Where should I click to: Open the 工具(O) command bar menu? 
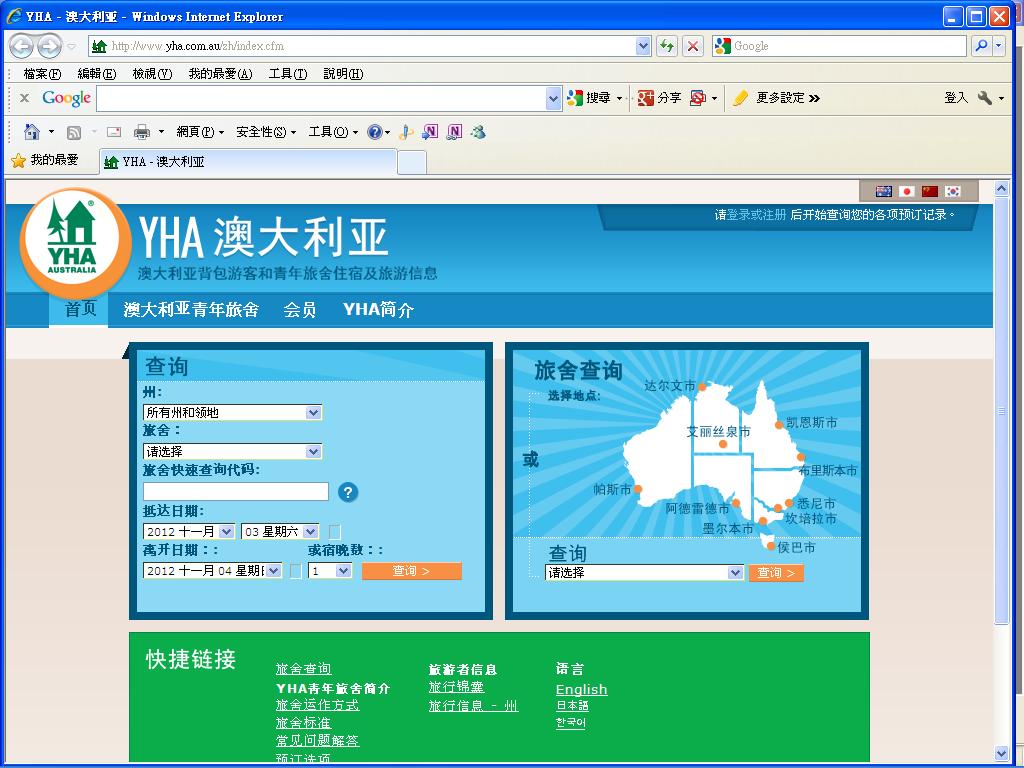click(333, 132)
